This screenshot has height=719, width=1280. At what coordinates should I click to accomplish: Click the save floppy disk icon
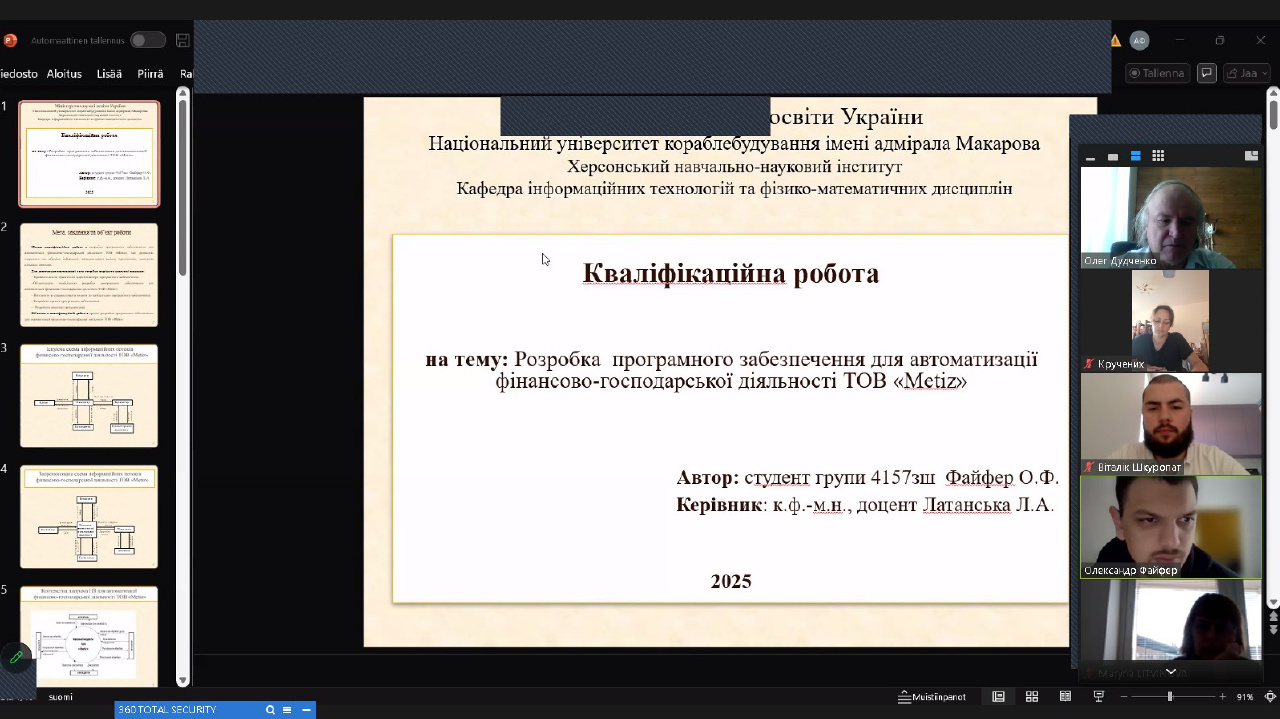pyautogui.click(x=182, y=40)
